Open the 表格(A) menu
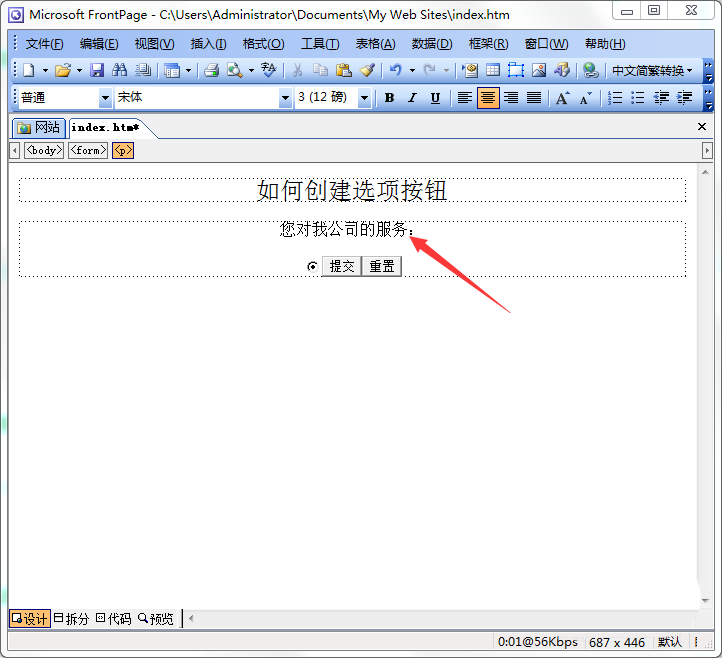This screenshot has height=658, width=722. [x=375, y=44]
